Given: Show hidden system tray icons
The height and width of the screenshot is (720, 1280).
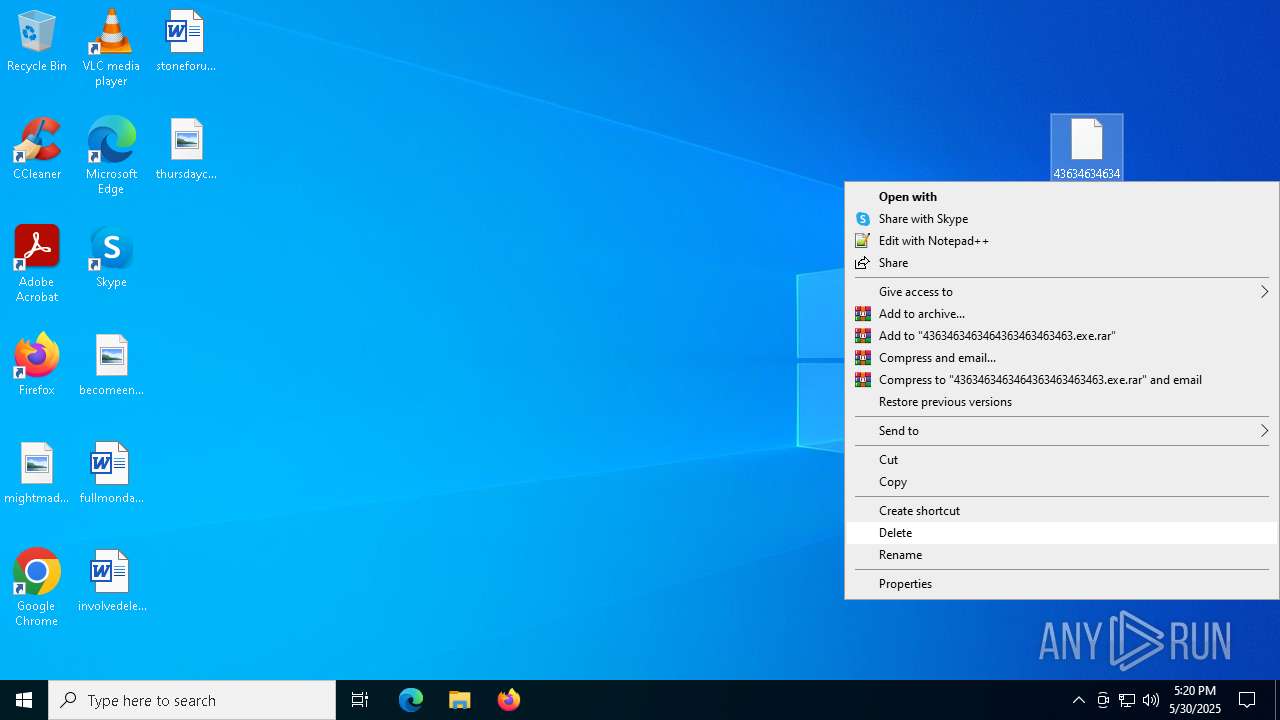Looking at the screenshot, I should point(1078,700).
